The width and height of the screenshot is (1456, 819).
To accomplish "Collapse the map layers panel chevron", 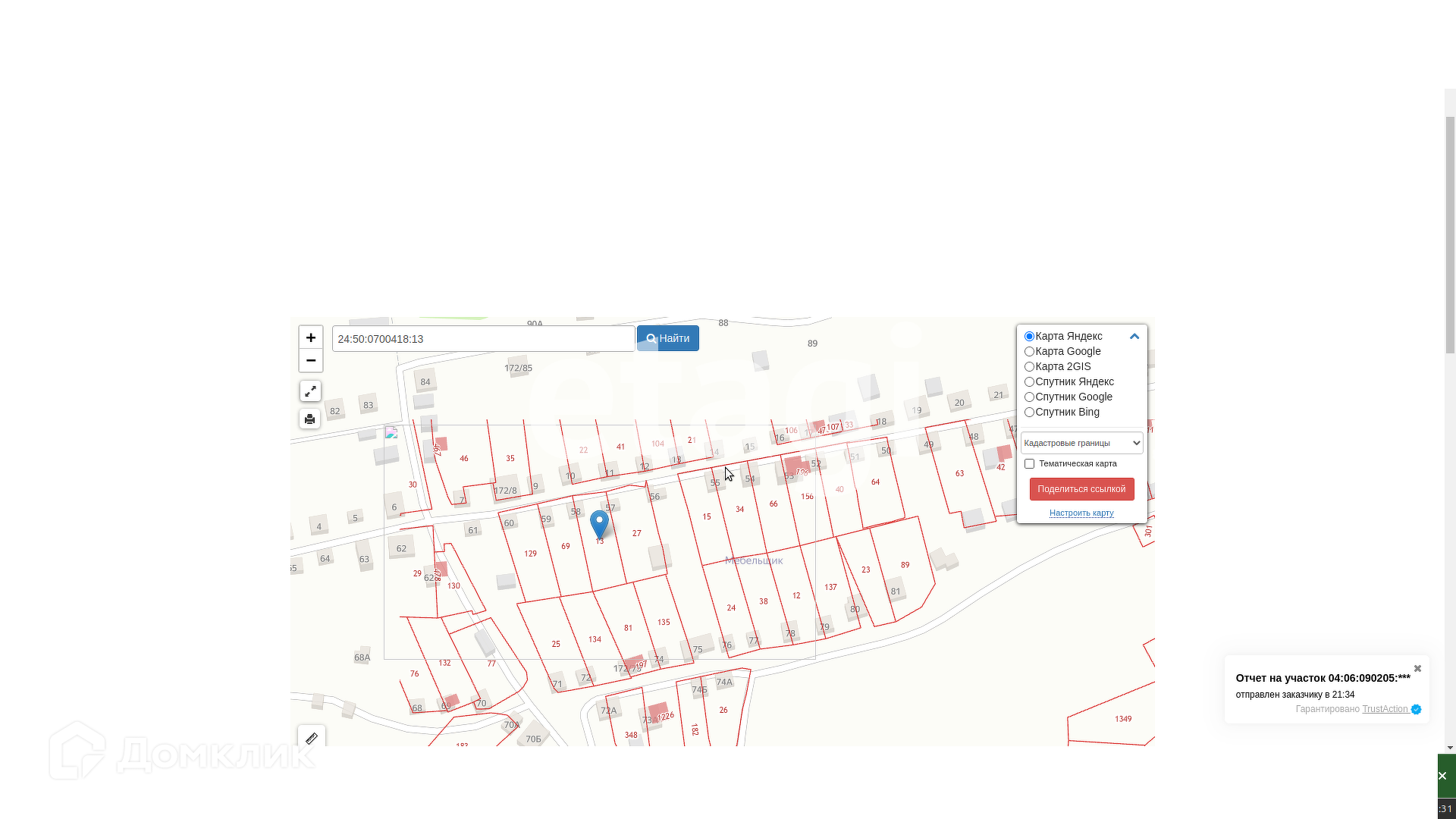I will point(1134,337).
